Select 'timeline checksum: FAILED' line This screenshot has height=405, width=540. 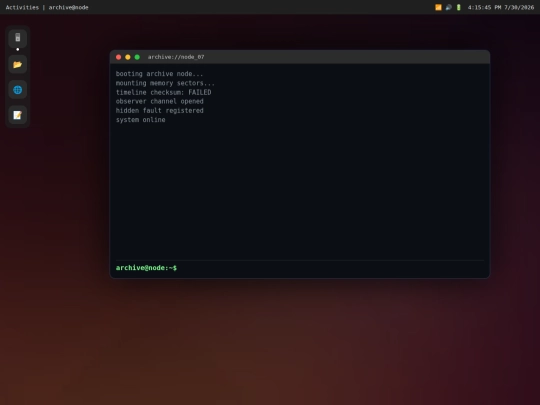164,92
